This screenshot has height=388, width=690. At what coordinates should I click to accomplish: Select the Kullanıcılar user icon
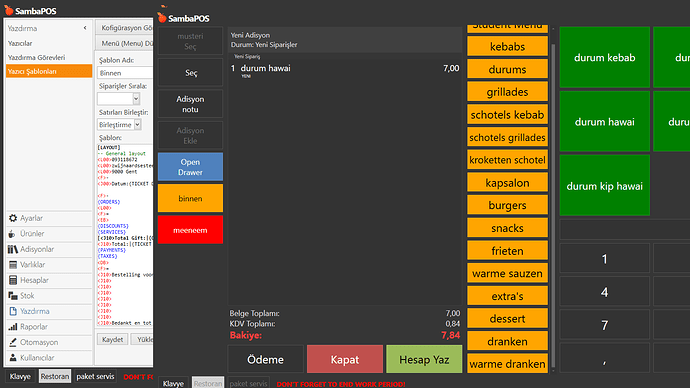[x=13, y=358]
